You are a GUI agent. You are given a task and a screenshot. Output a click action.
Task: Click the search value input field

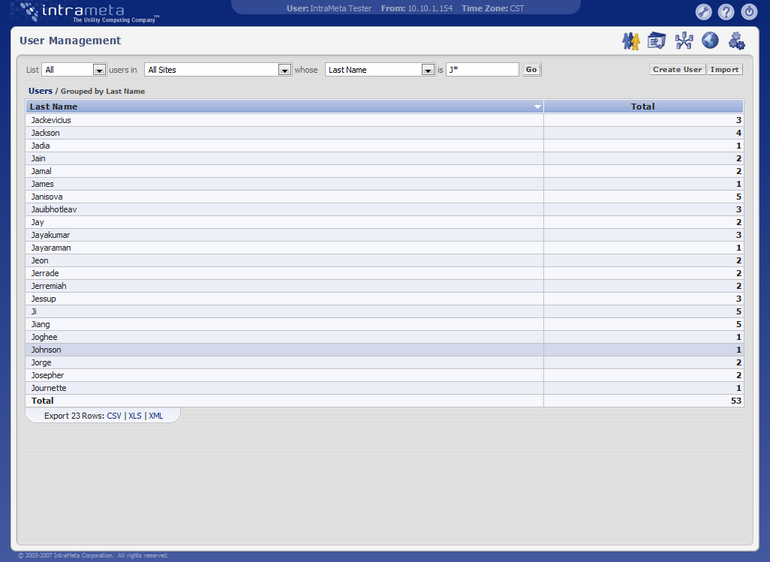(x=482, y=70)
